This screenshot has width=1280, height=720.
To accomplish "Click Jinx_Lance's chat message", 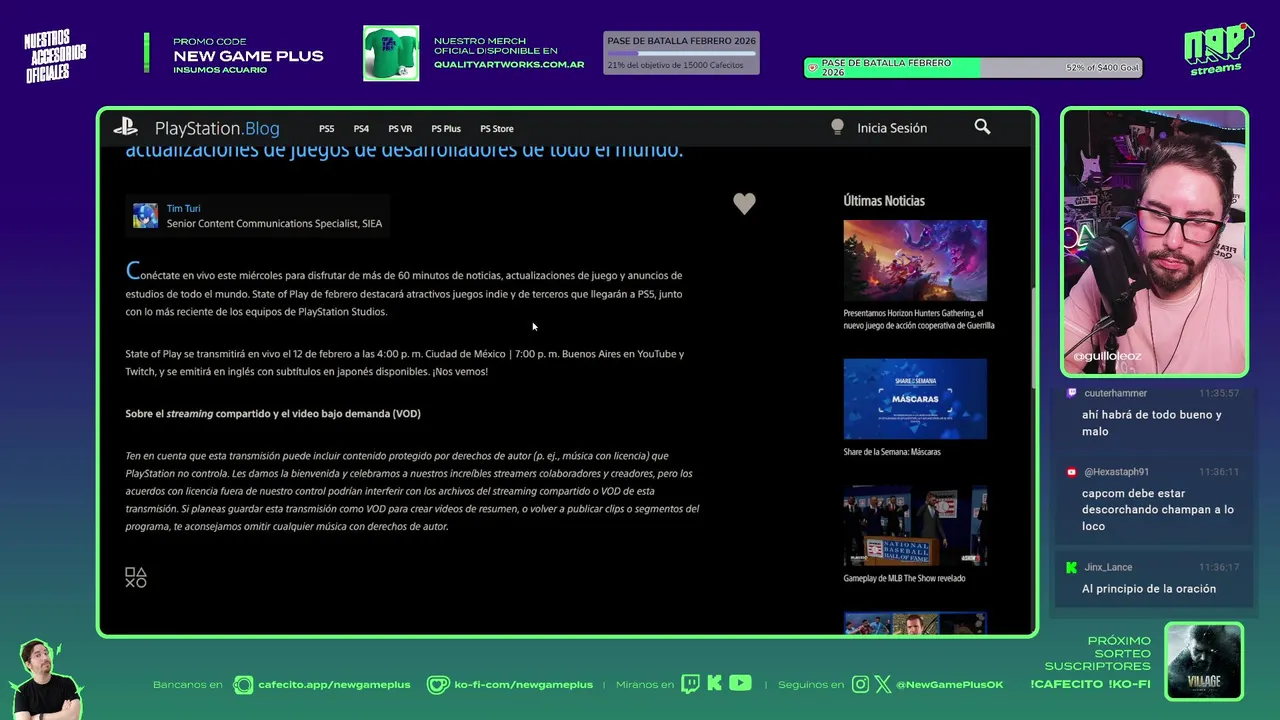I will click(x=1149, y=589).
